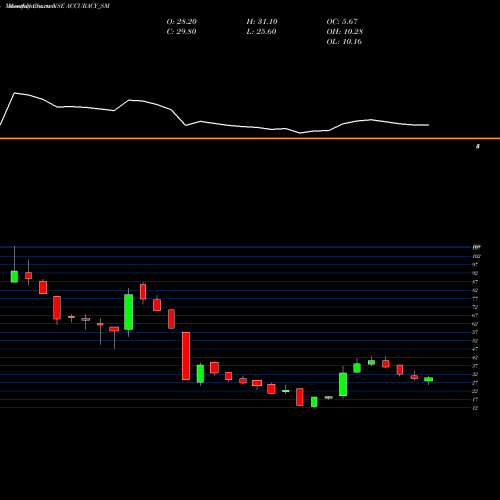
Task: Click the 52 price axis label
Action: click(x=475, y=341)
